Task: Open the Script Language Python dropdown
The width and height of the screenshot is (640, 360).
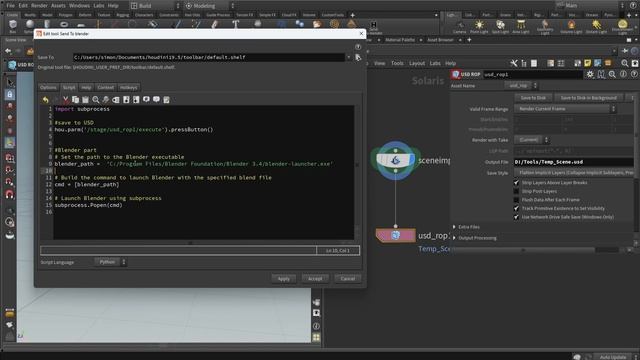Action: (111, 262)
